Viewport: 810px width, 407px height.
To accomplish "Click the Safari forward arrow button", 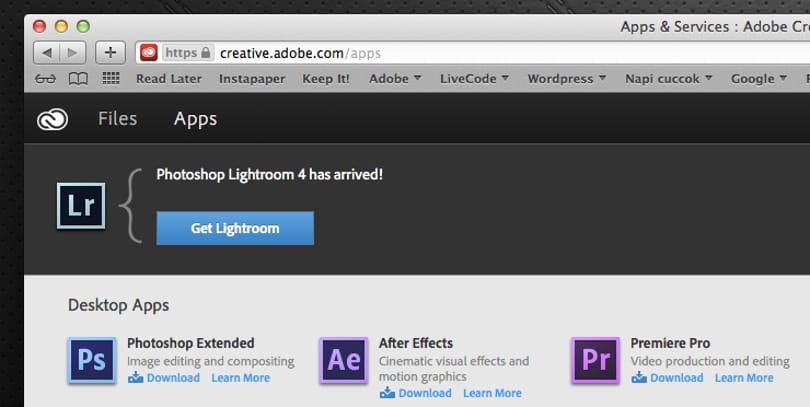I will pos(73,53).
